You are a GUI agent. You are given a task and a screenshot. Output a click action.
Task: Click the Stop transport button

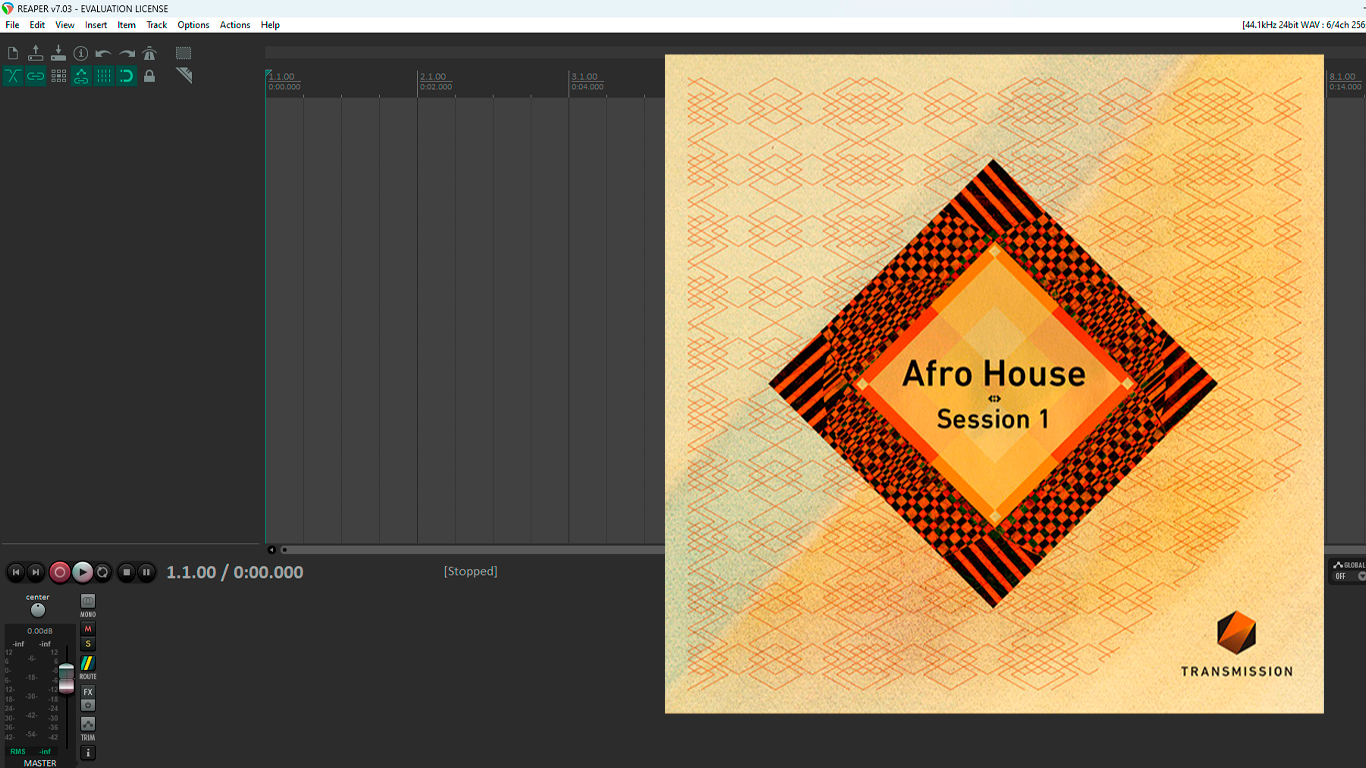(x=126, y=572)
